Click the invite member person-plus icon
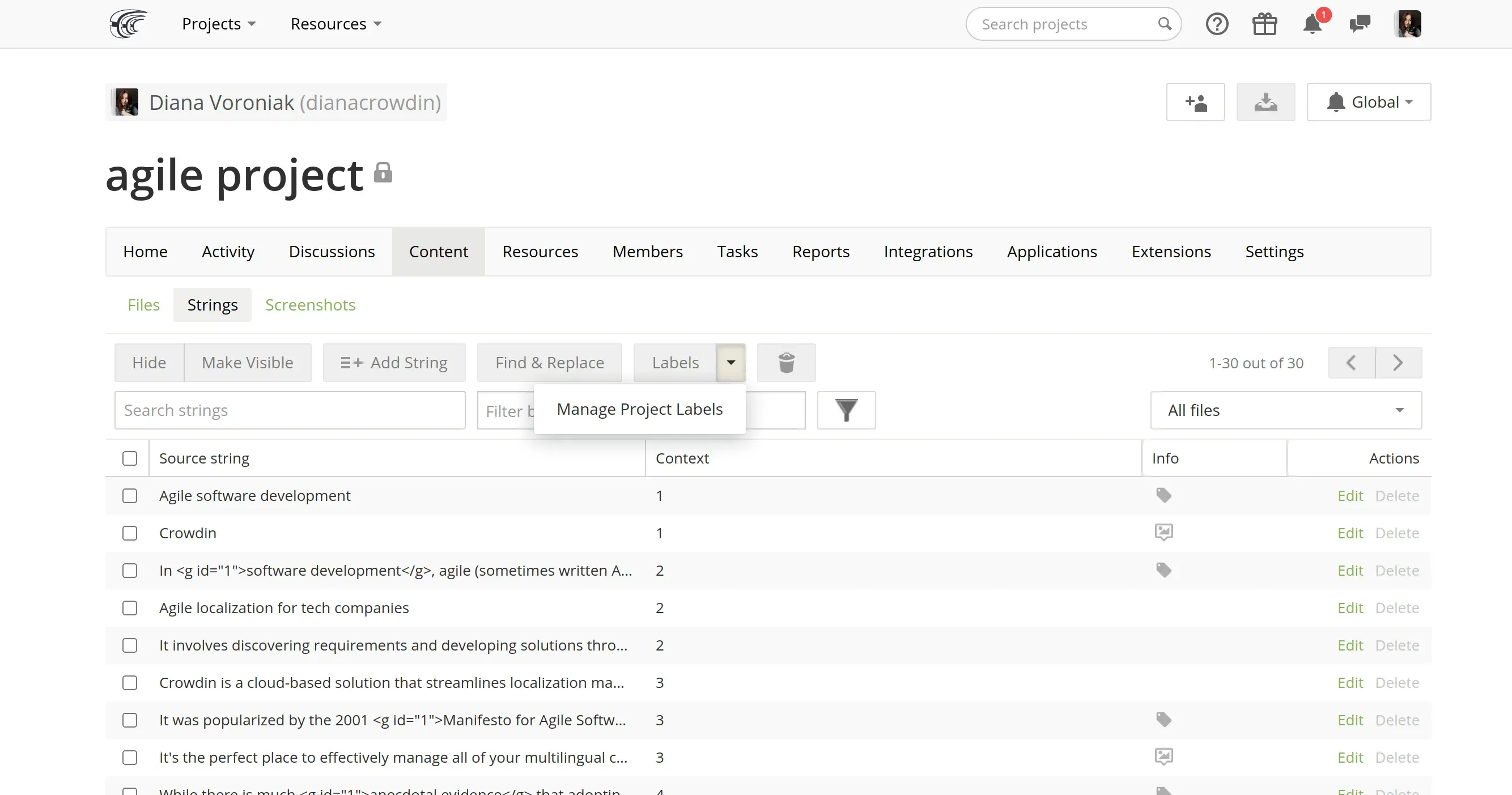This screenshot has width=1512, height=795. pyautogui.click(x=1195, y=102)
